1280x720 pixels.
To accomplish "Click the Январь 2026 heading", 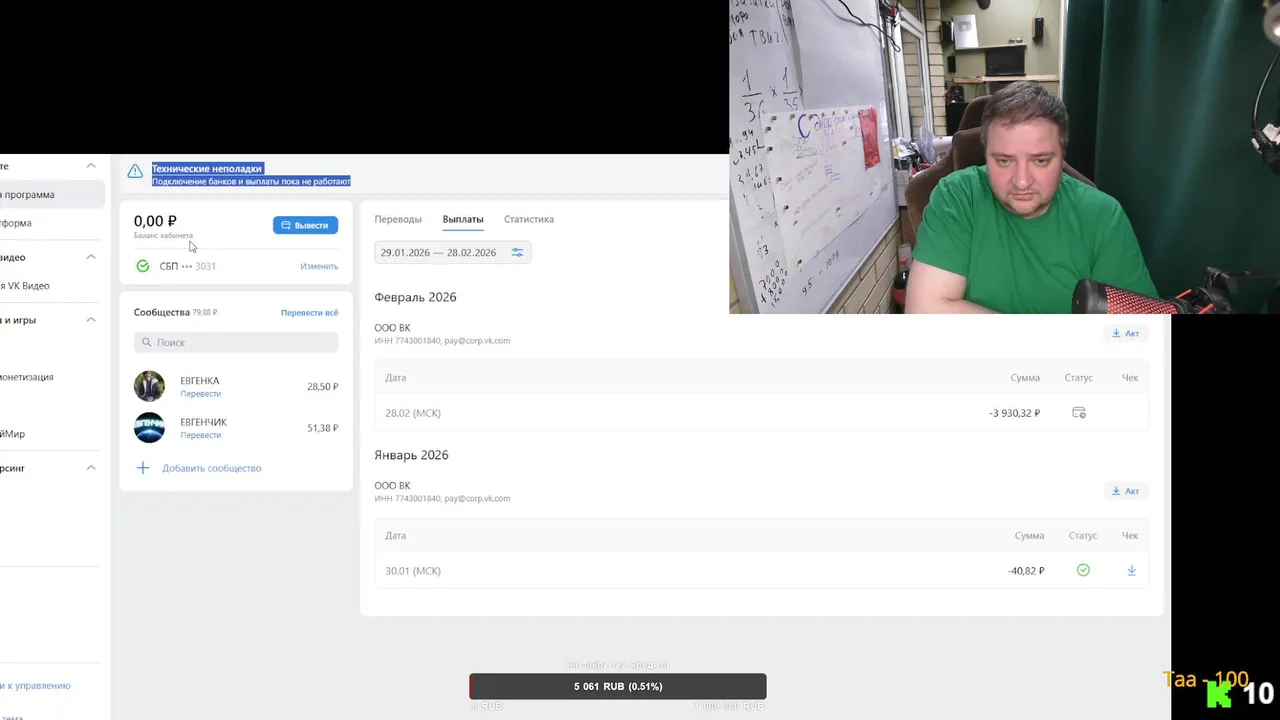I will pos(411,455).
